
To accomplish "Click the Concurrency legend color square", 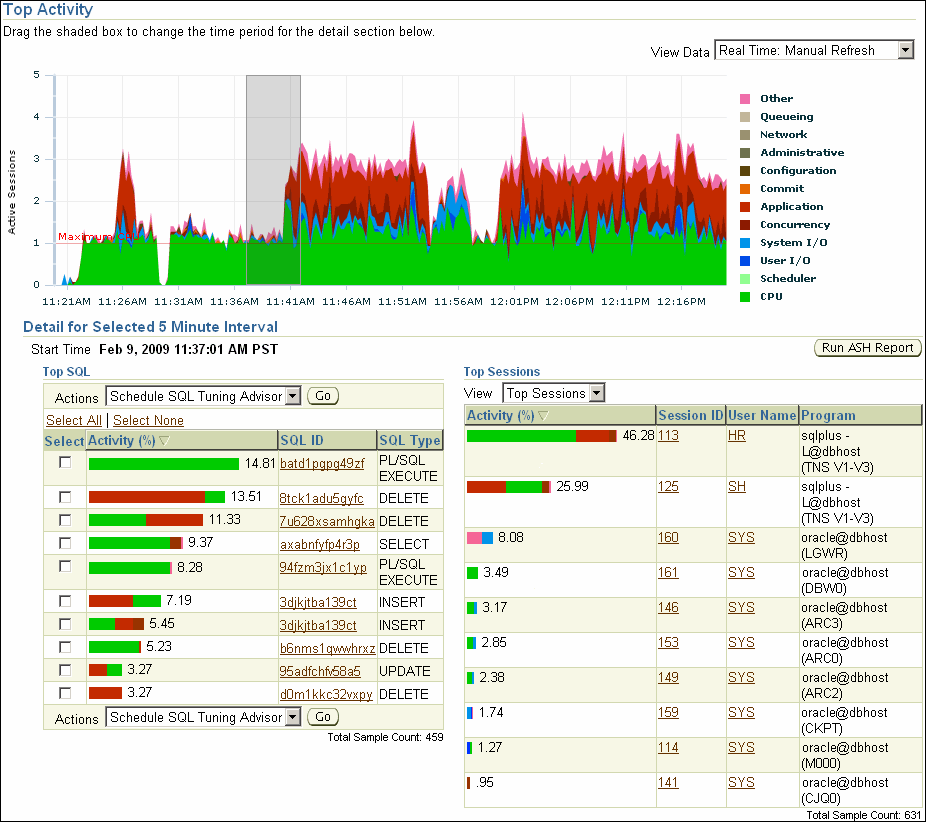I will (745, 225).
